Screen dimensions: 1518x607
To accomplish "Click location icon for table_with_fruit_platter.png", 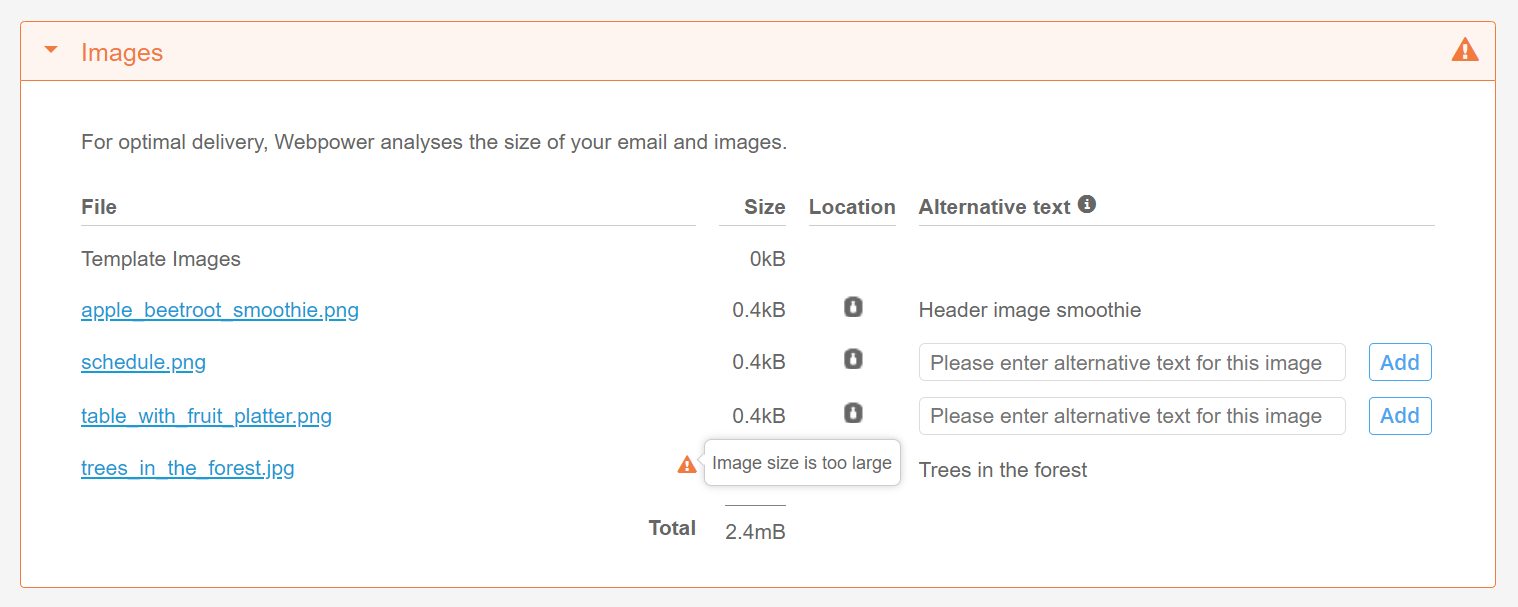I will [852, 413].
